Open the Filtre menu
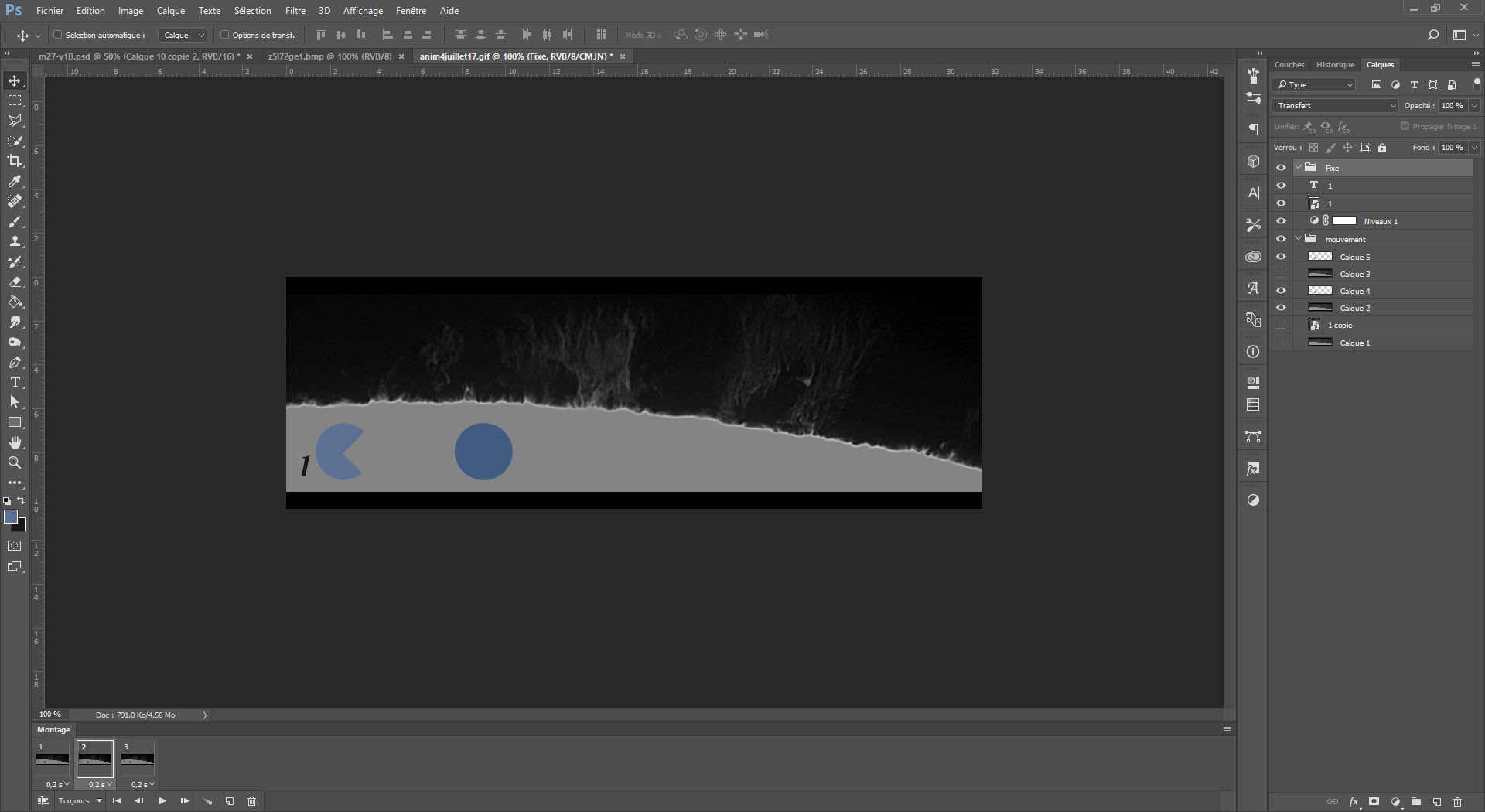 tap(295, 11)
